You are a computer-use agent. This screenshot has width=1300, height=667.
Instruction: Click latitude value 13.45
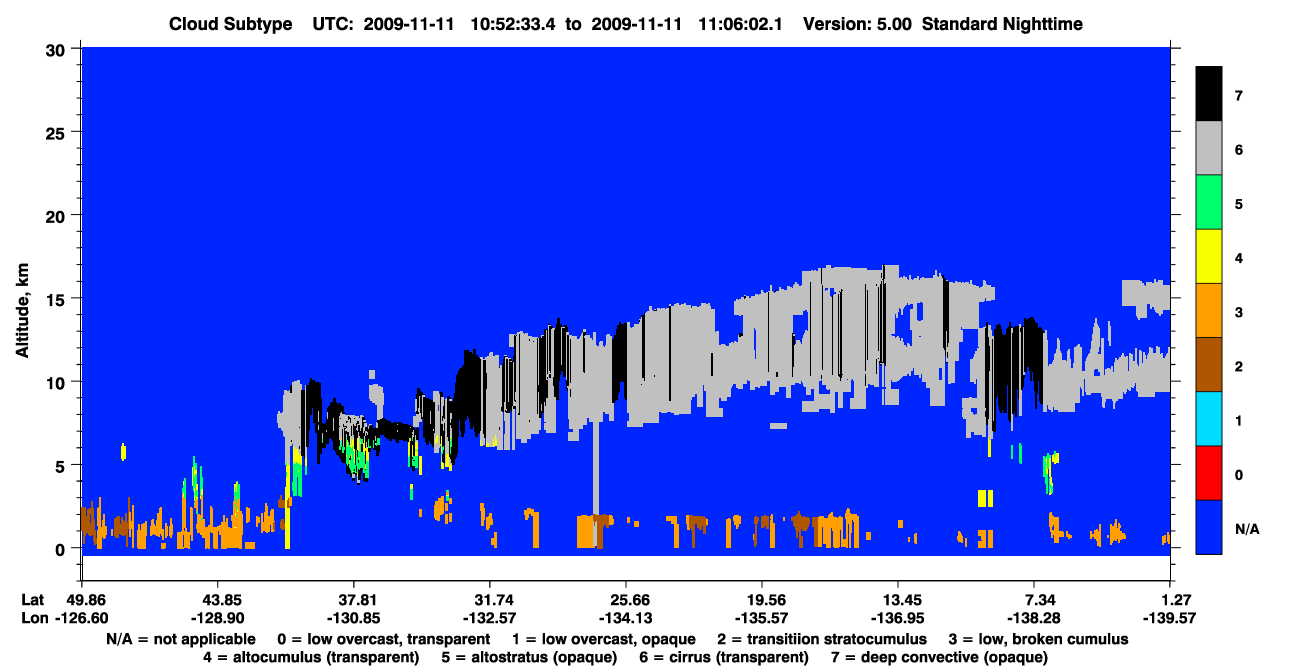pyautogui.click(x=897, y=600)
